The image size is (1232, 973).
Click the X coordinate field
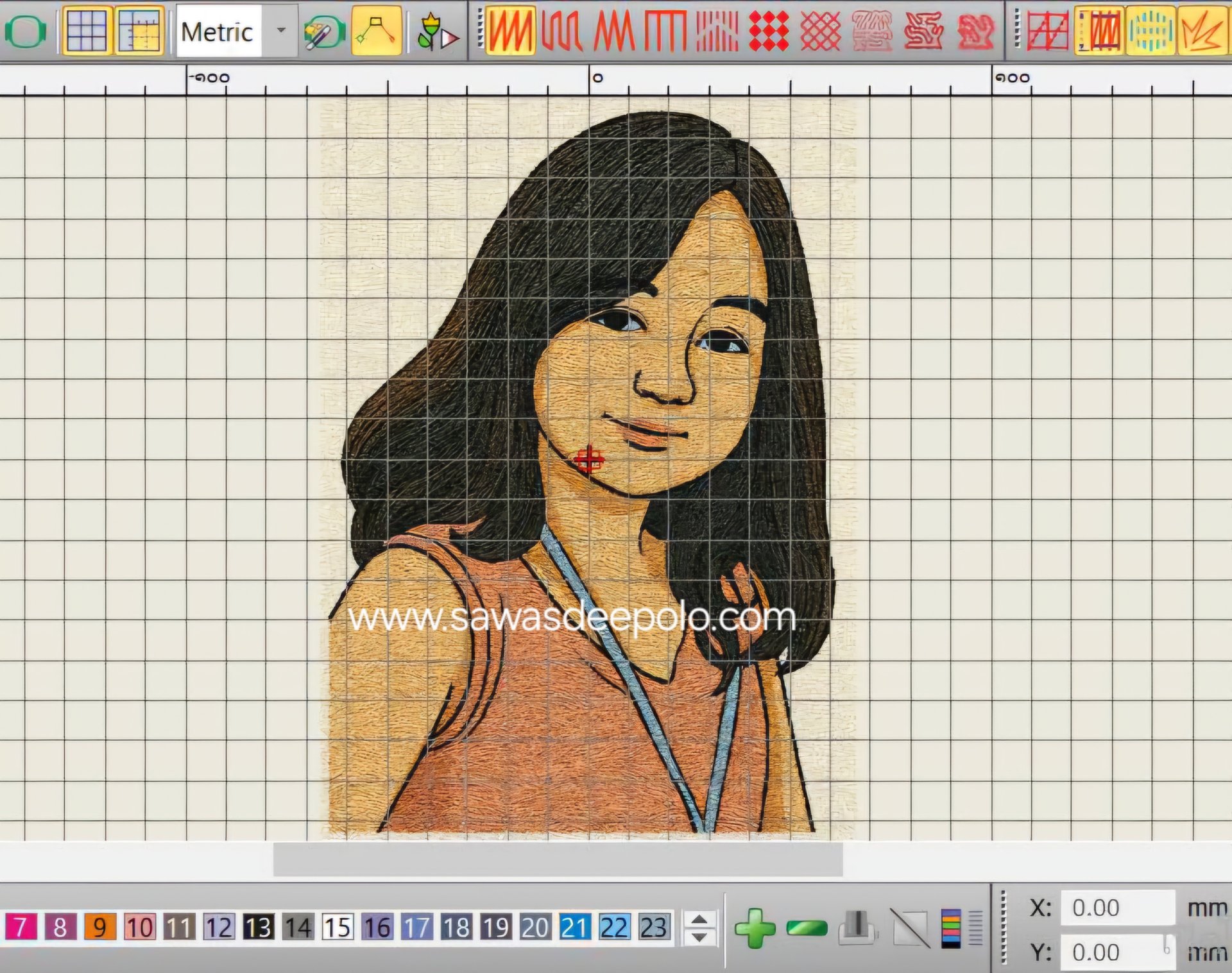[1117, 908]
